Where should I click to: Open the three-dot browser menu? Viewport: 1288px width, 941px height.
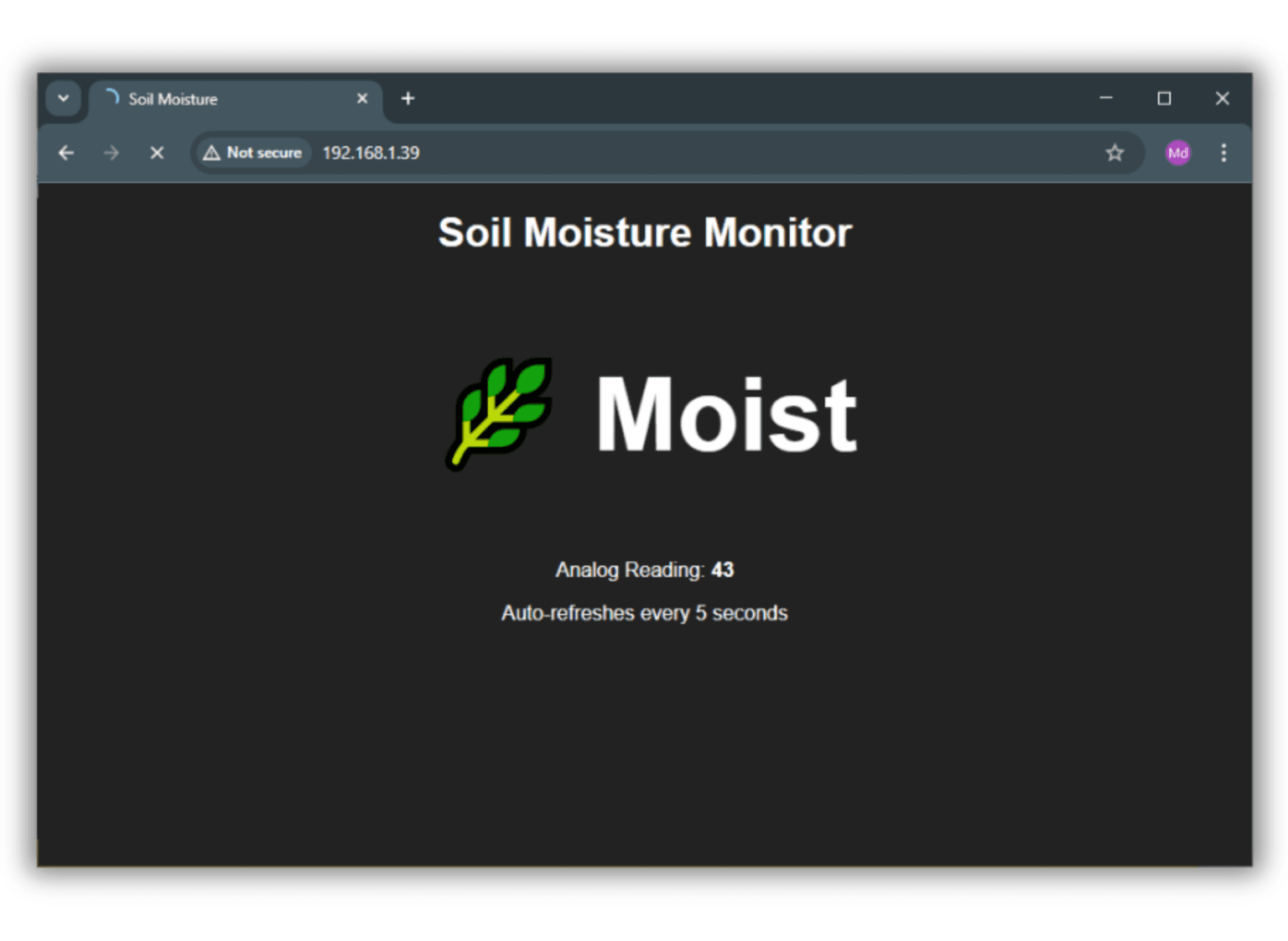[x=1224, y=153]
